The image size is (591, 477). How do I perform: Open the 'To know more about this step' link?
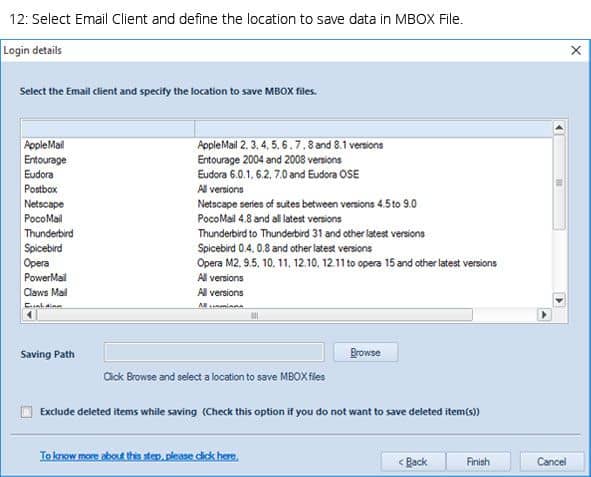tap(139, 456)
